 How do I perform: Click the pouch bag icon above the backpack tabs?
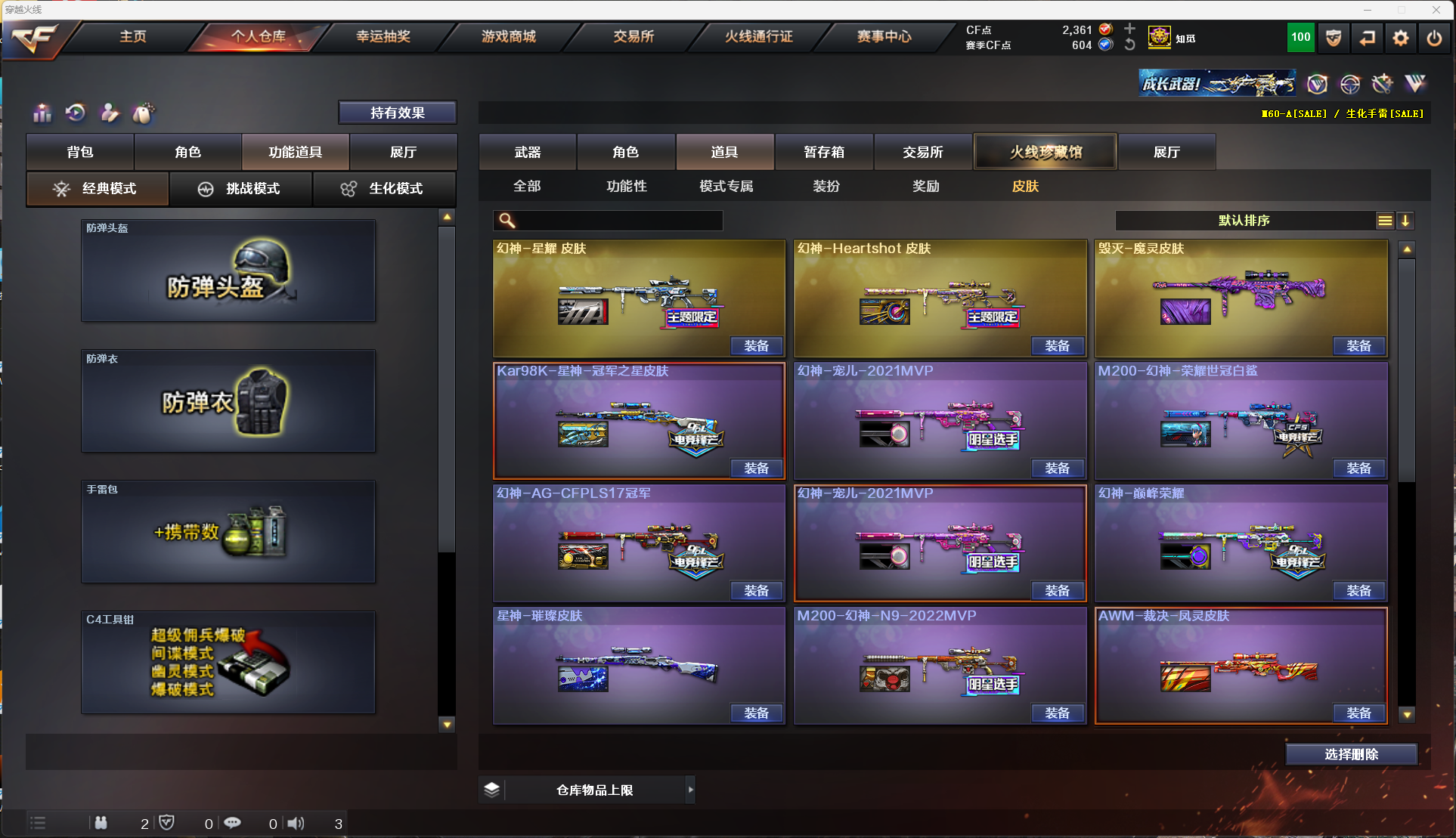(x=143, y=113)
